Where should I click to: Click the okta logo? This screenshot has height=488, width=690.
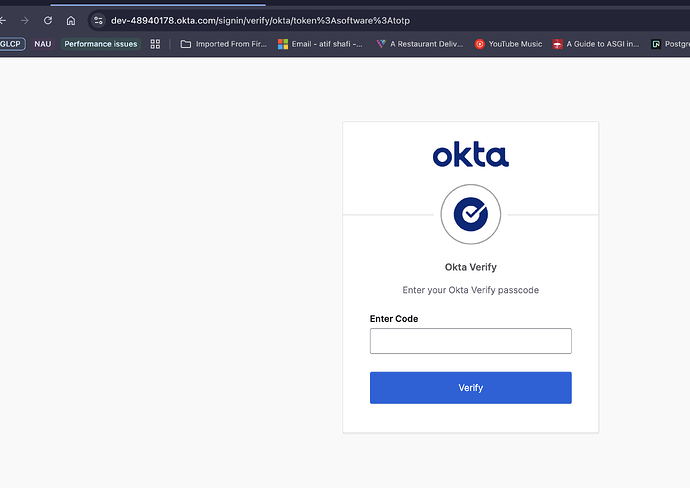point(470,154)
